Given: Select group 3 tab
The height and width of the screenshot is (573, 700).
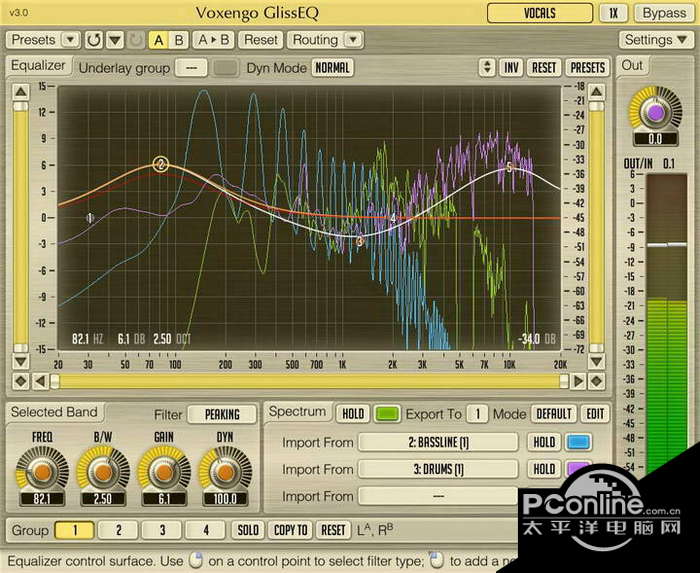Looking at the screenshot, I should pyautogui.click(x=161, y=530).
